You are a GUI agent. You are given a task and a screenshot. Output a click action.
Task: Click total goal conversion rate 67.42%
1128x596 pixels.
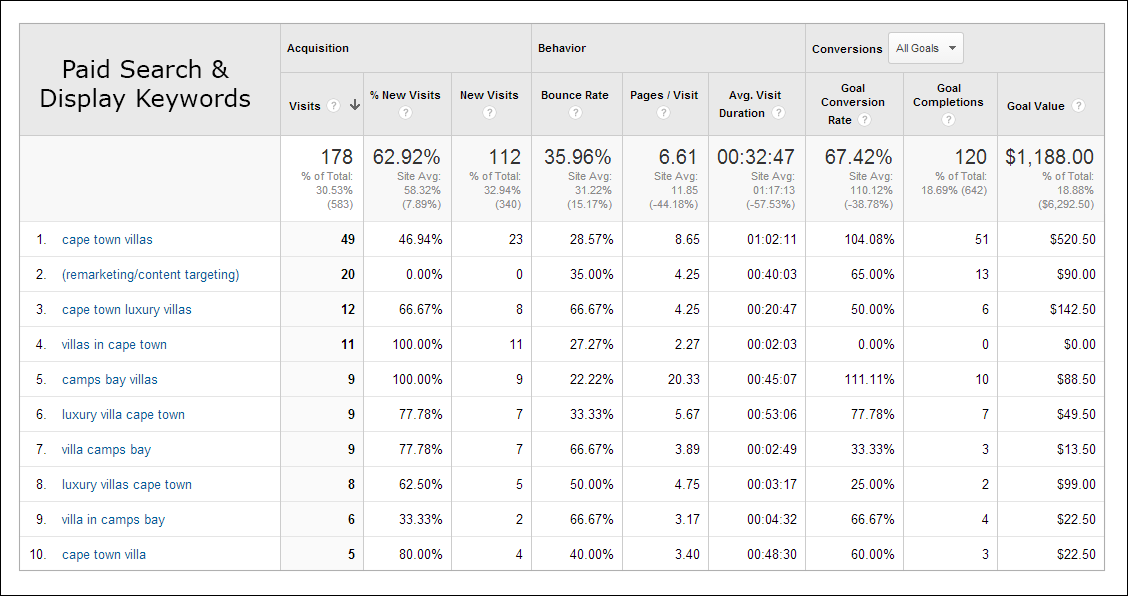[x=858, y=156]
